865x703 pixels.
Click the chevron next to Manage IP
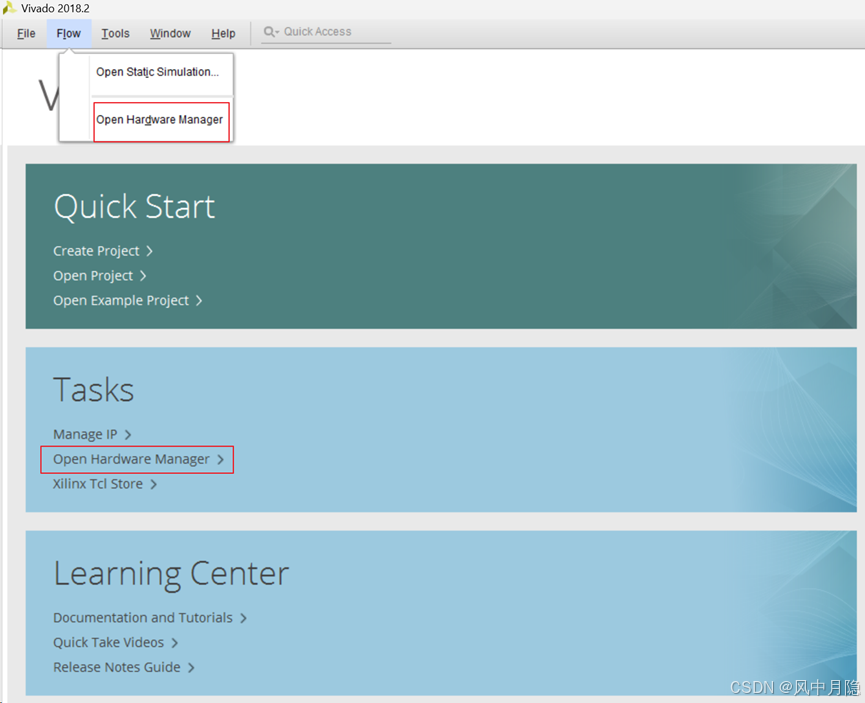pyautogui.click(x=128, y=435)
